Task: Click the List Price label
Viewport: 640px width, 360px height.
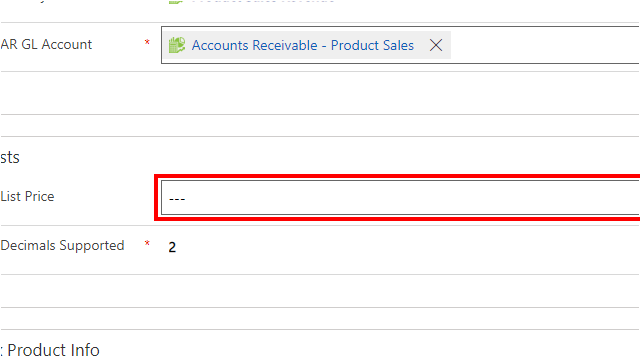Action: [x=27, y=196]
